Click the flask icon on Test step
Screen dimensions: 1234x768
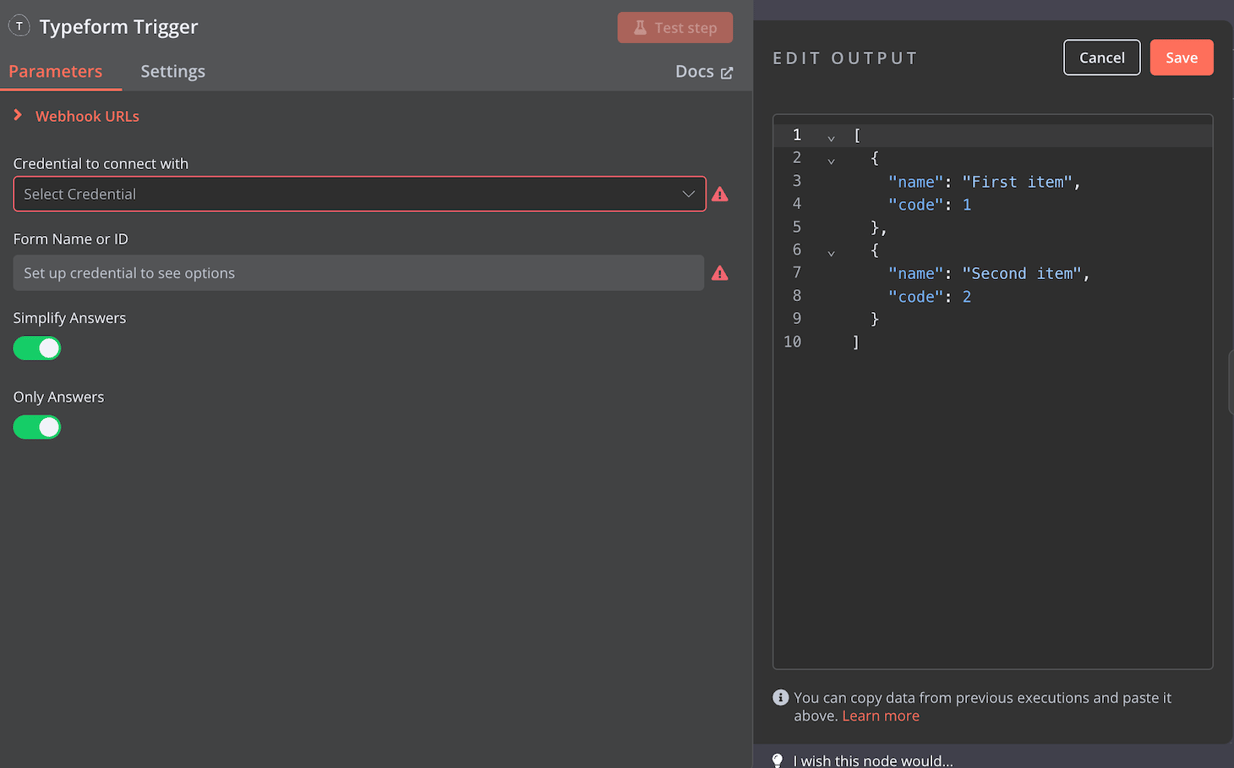click(640, 28)
